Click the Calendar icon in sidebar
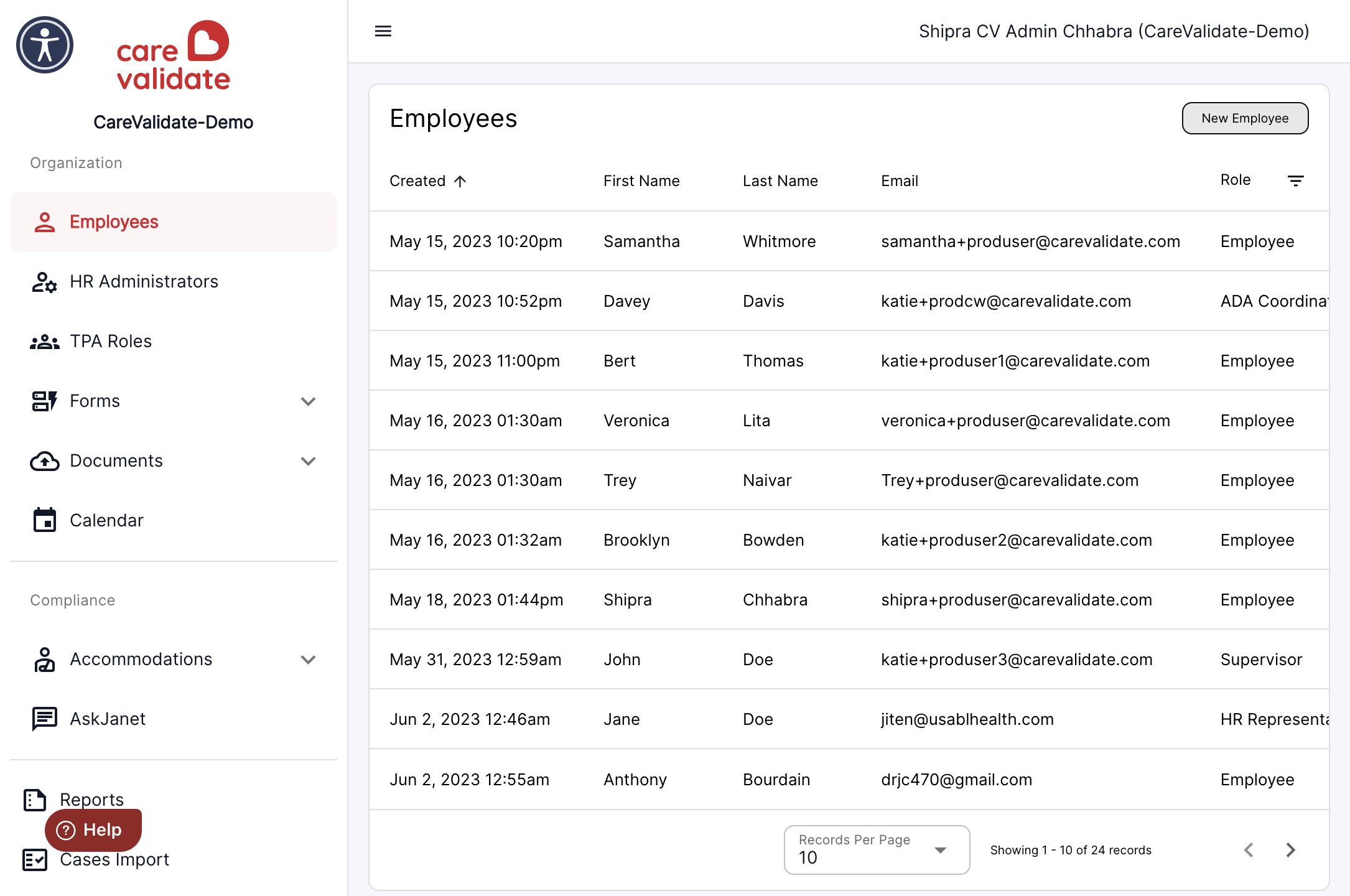 click(45, 520)
